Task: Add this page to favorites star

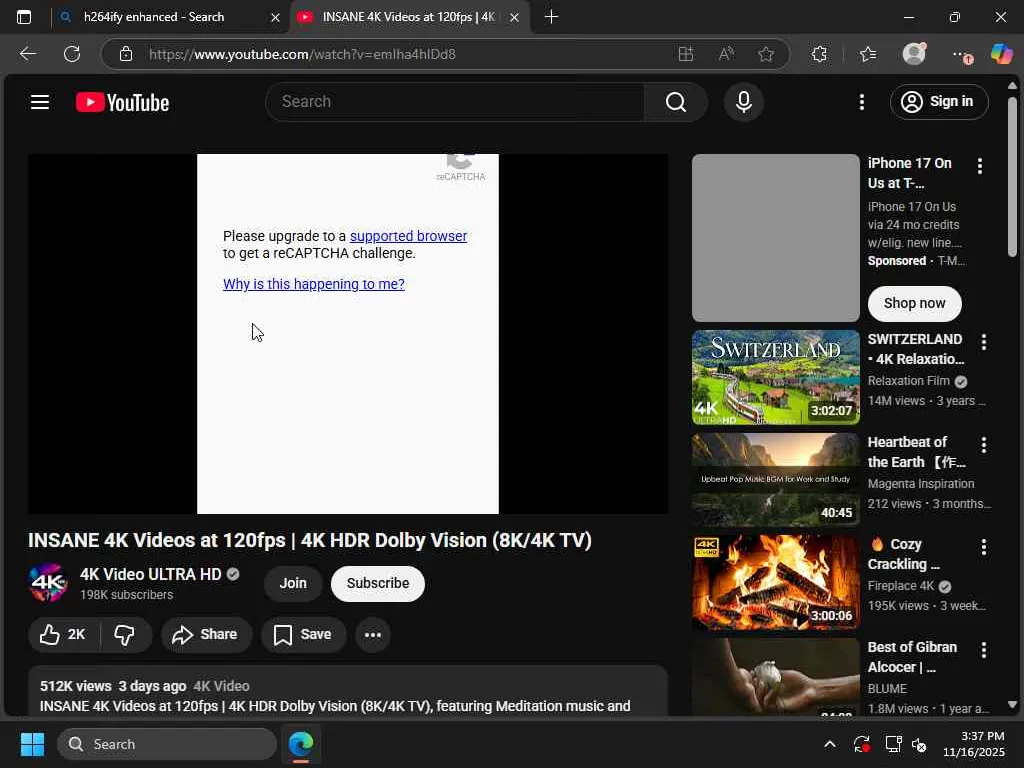Action: pos(766,54)
